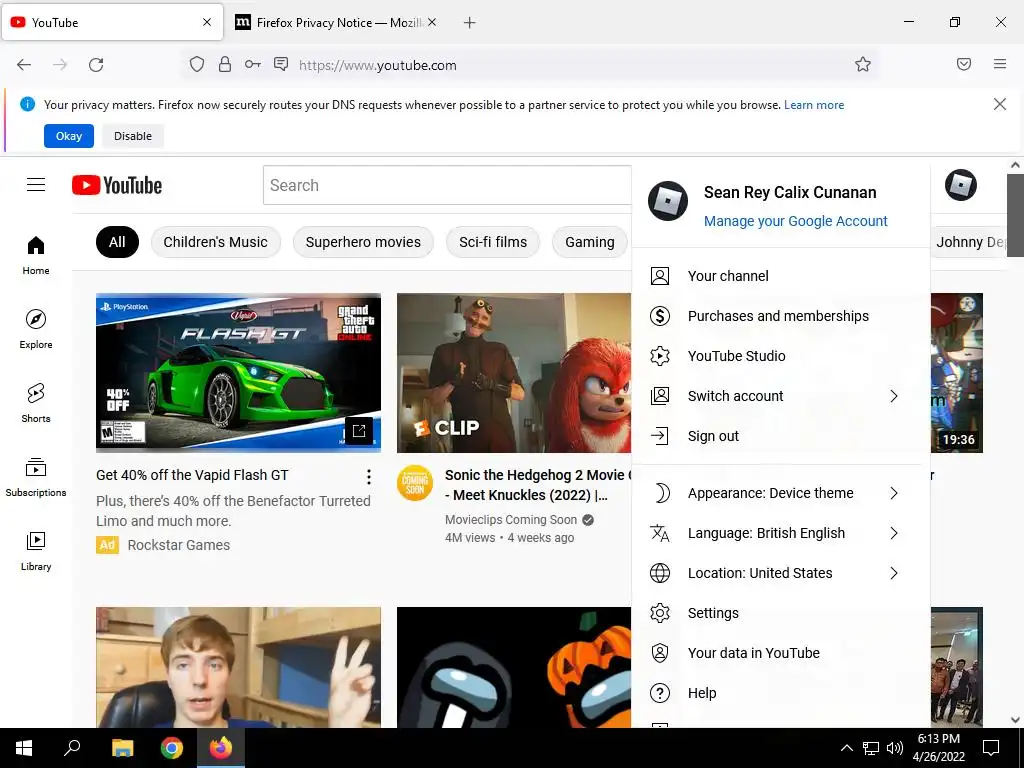This screenshot has height=768, width=1024.
Task: Open Your channel from the account menu
Action: 780,276
